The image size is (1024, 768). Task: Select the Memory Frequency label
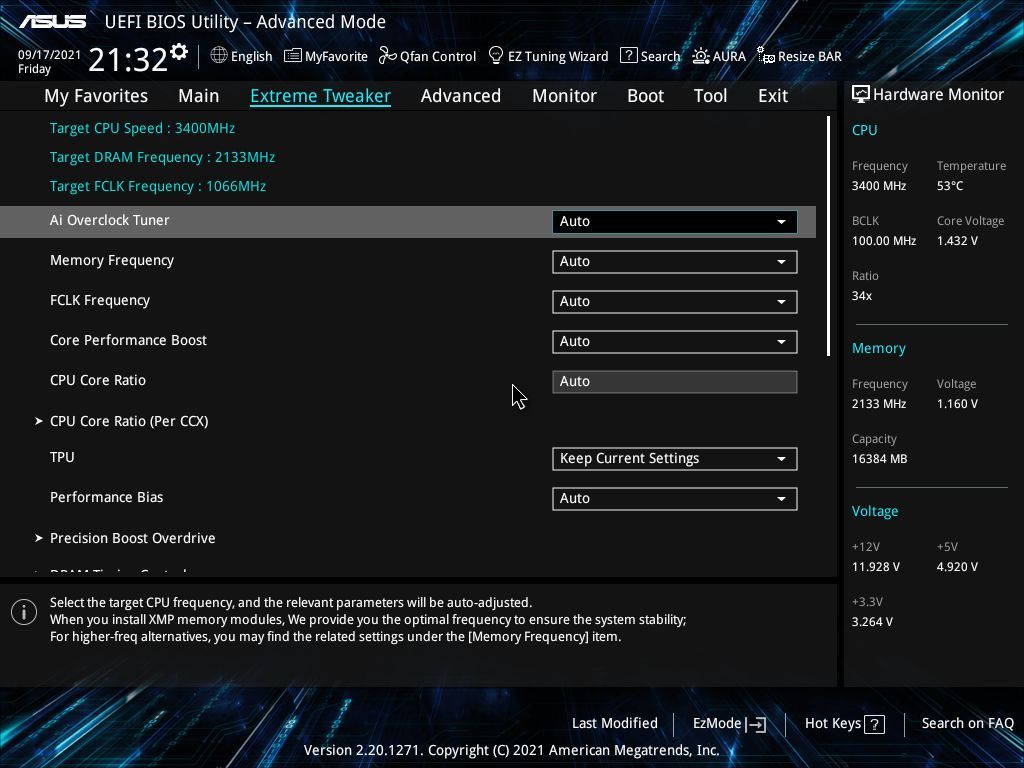pos(112,261)
